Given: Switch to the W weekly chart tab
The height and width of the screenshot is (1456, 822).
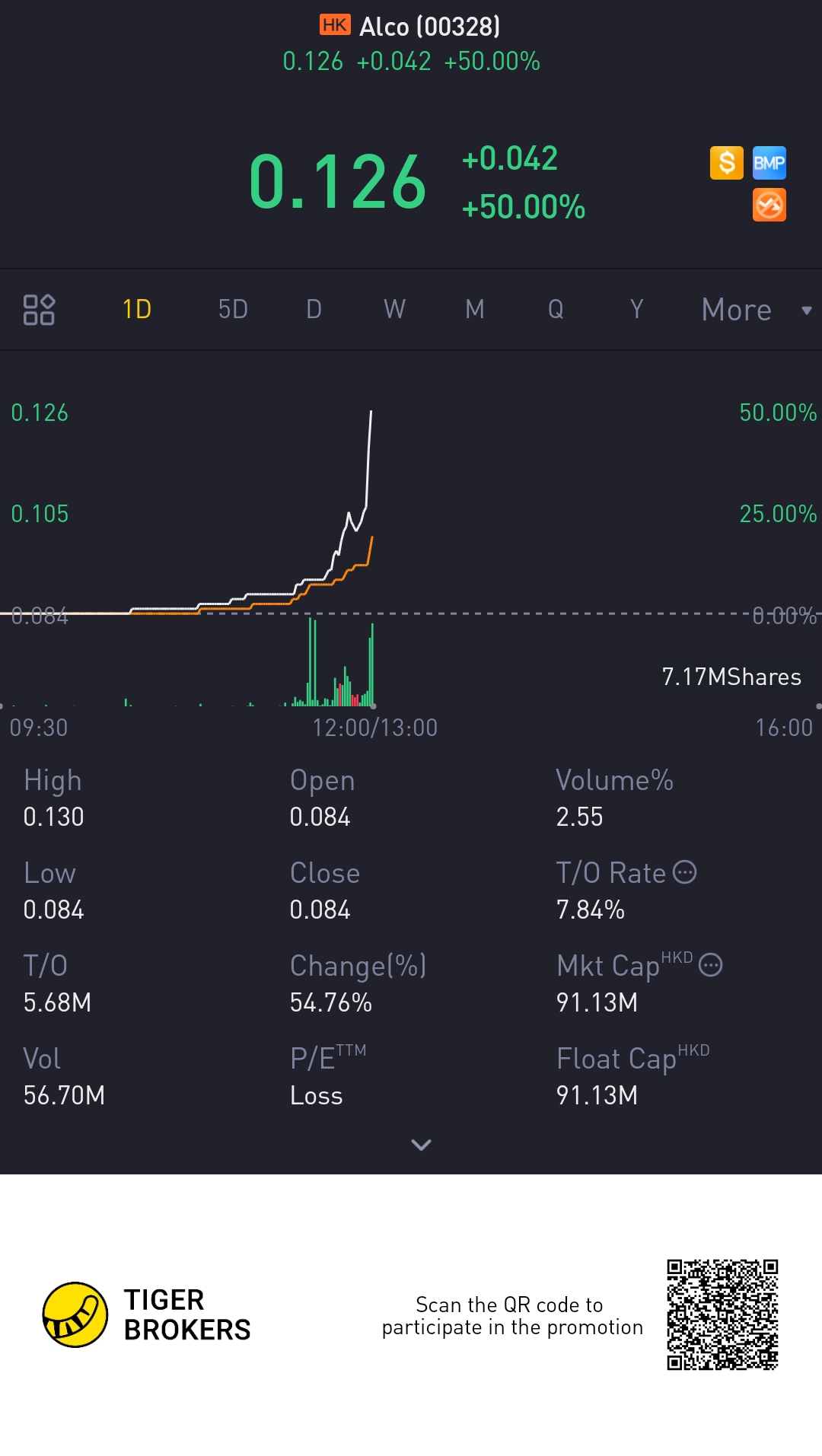Looking at the screenshot, I should [394, 310].
